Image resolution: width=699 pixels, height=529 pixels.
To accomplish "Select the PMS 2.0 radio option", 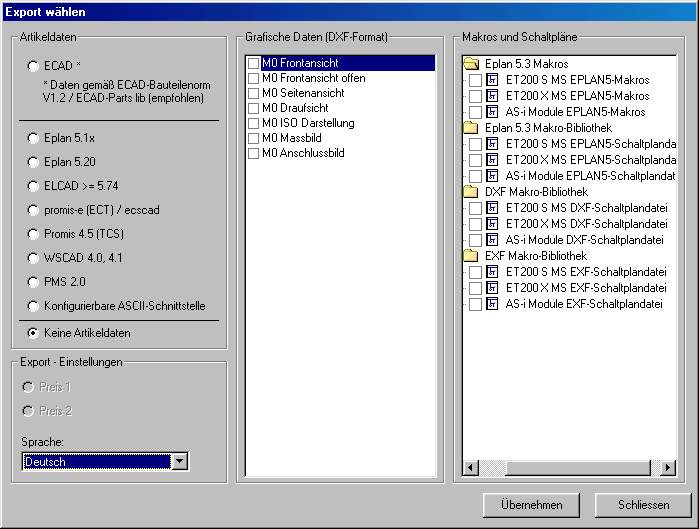I will click(x=33, y=282).
